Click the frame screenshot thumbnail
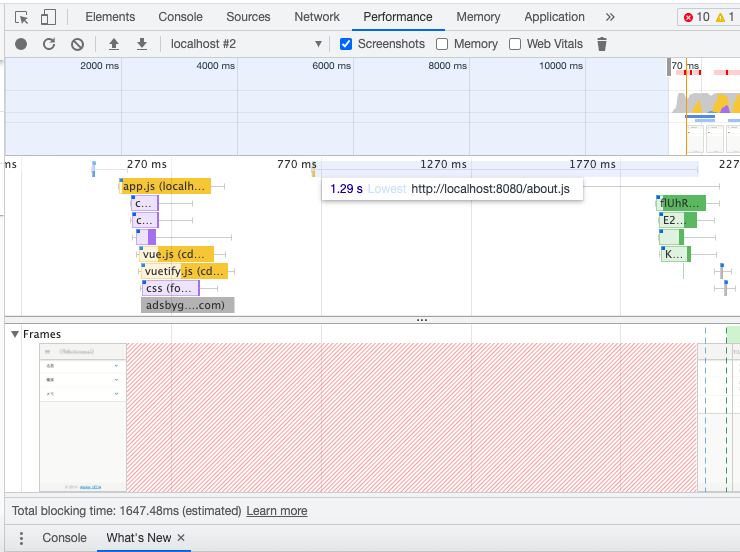The height and width of the screenshot is (552, 740). 83,418
